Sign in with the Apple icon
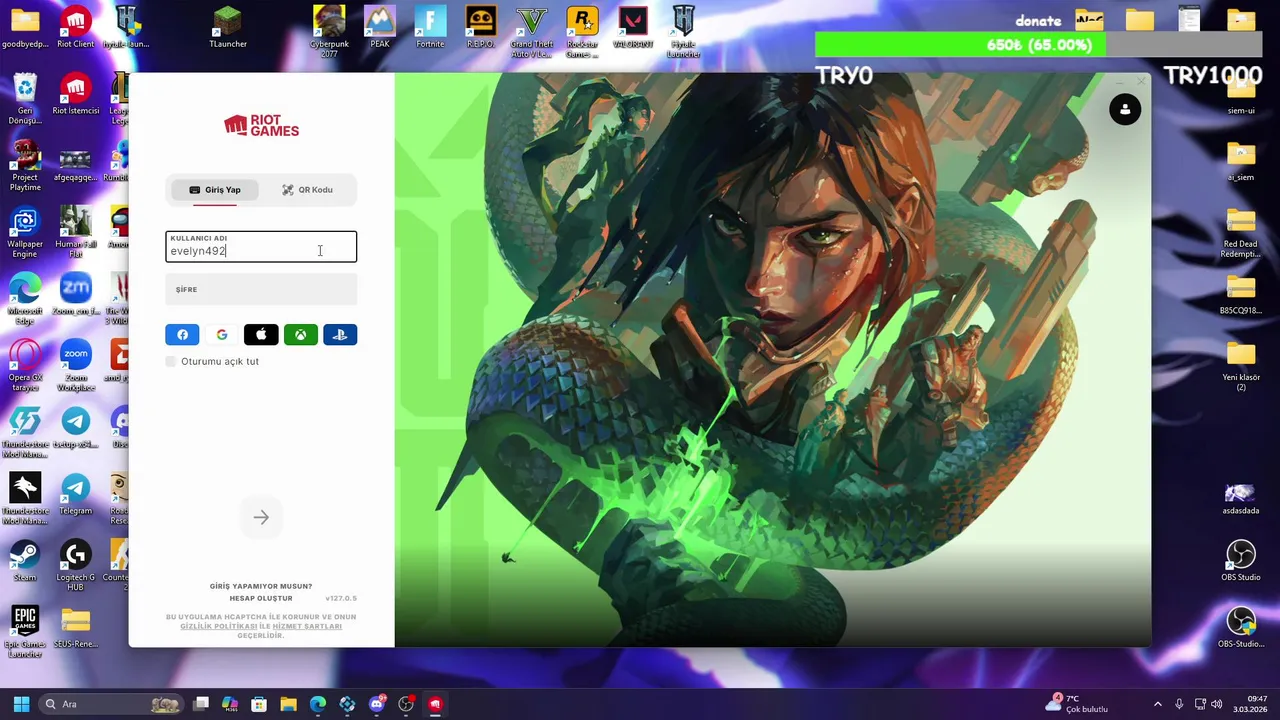 [x=261, y=335]
